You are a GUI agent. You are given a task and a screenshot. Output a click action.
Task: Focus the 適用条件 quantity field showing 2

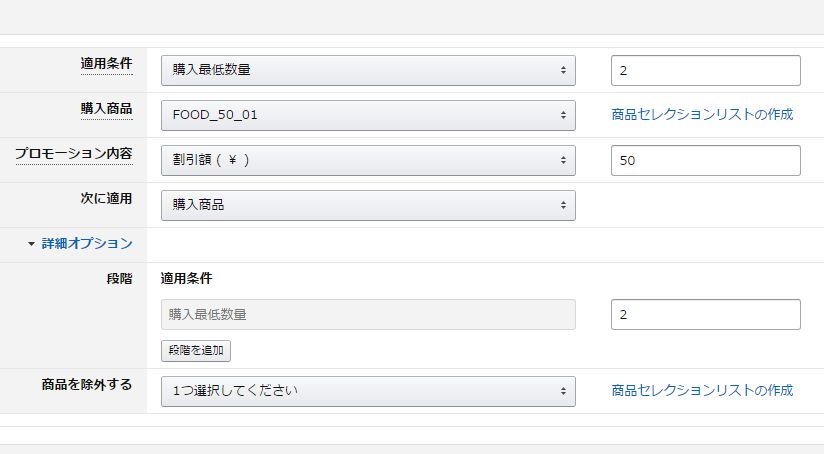coord(706,70)
